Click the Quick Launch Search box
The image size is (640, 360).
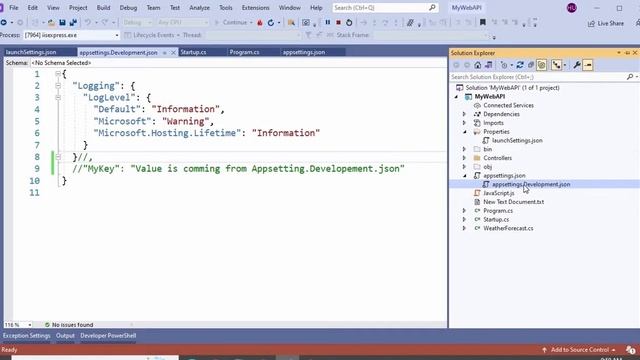385,8
